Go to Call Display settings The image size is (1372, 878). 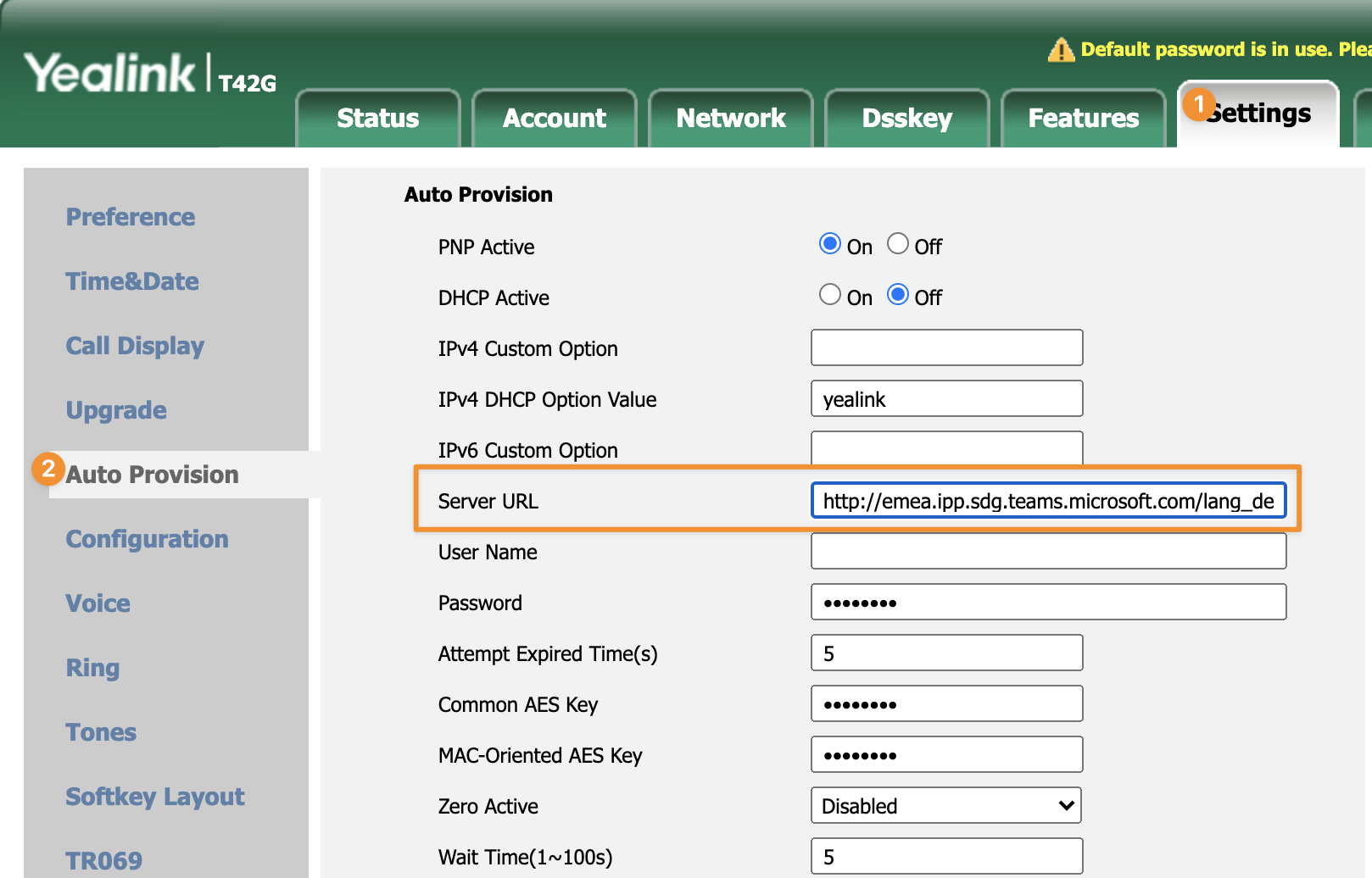(x=135, y=346)
